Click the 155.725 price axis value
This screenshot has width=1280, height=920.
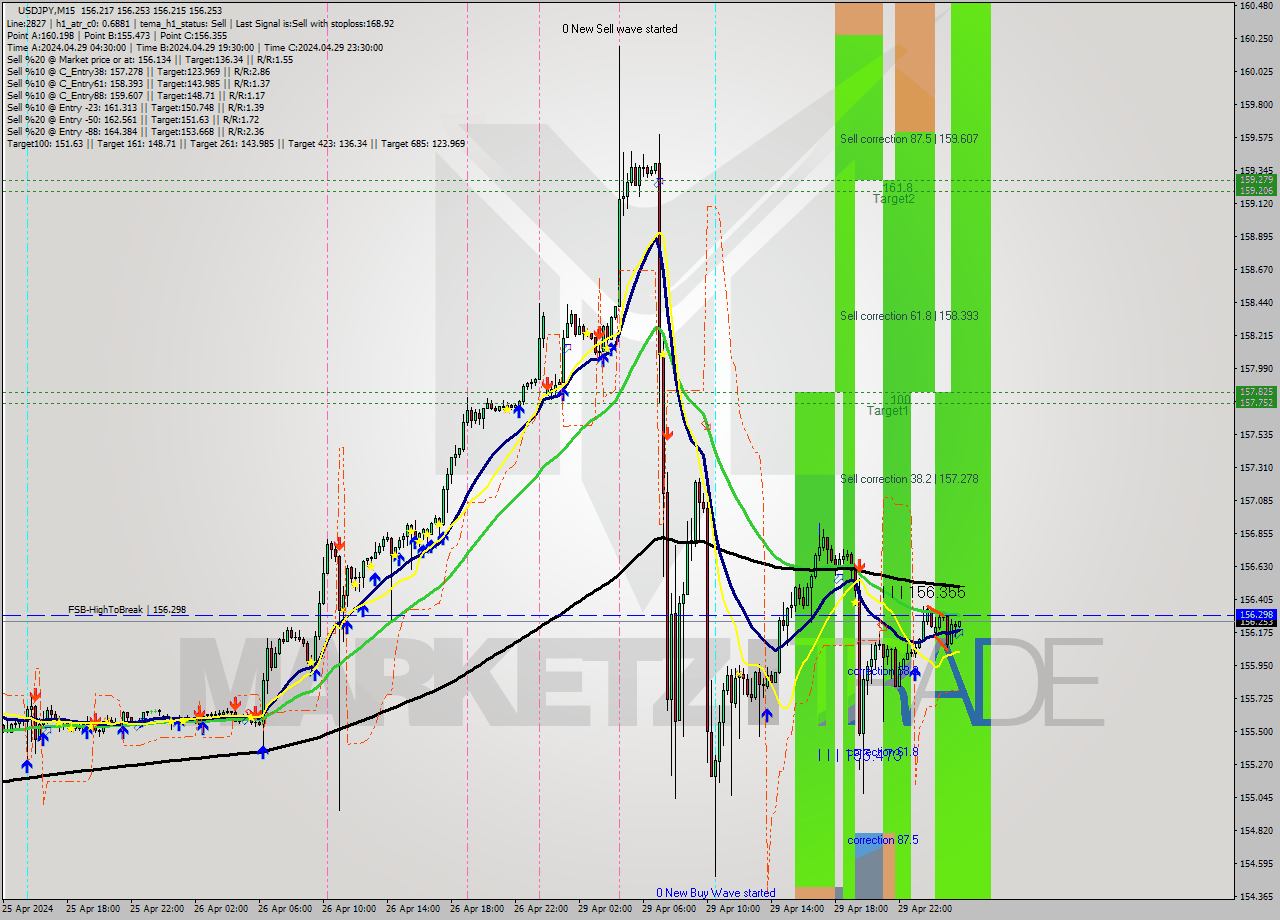[1256, 699]
